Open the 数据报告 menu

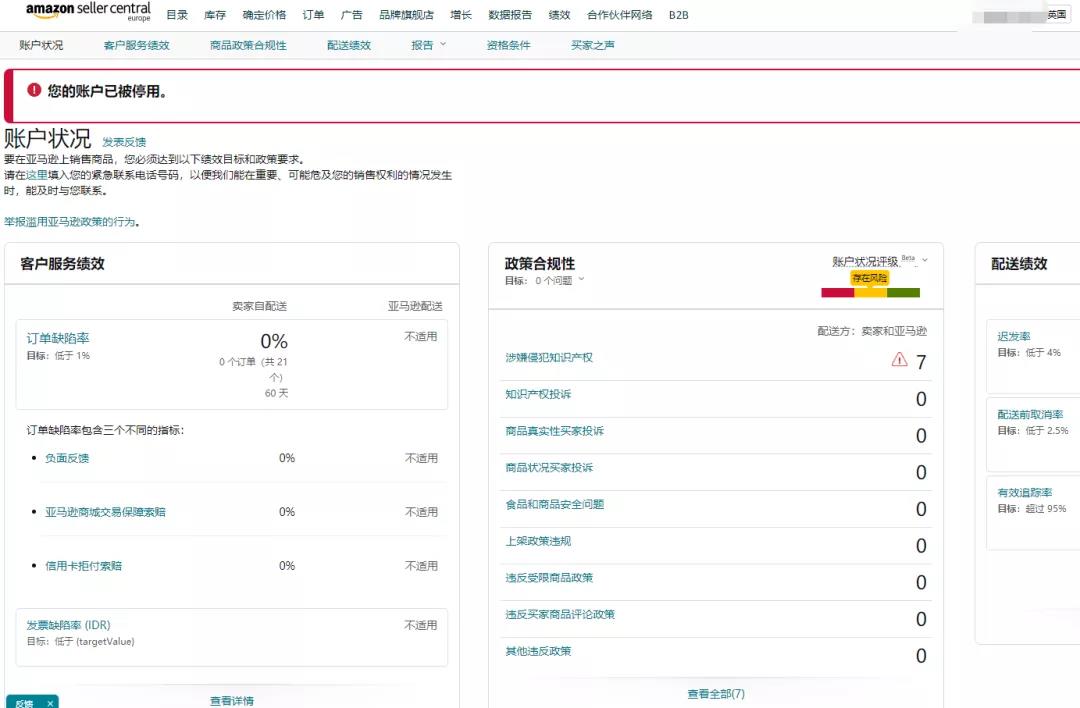[x=510, y=15]
